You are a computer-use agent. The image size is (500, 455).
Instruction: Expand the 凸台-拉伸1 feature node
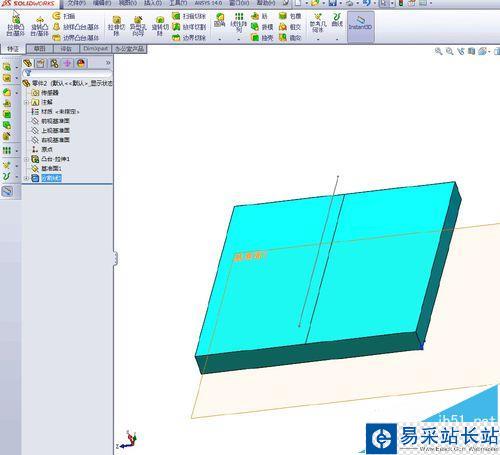(x=27, y=159)
